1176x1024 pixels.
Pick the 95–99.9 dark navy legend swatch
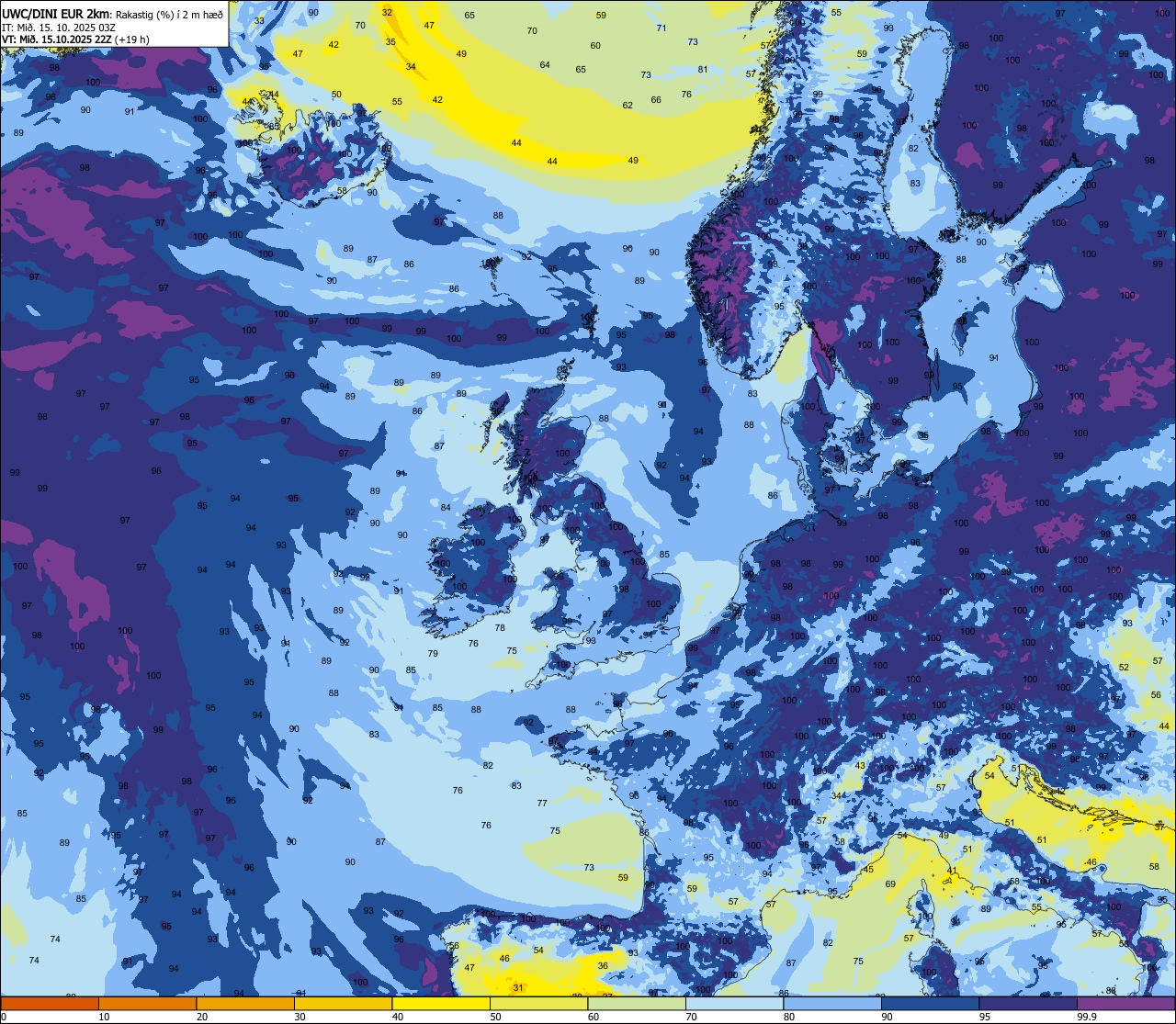1028,1003
